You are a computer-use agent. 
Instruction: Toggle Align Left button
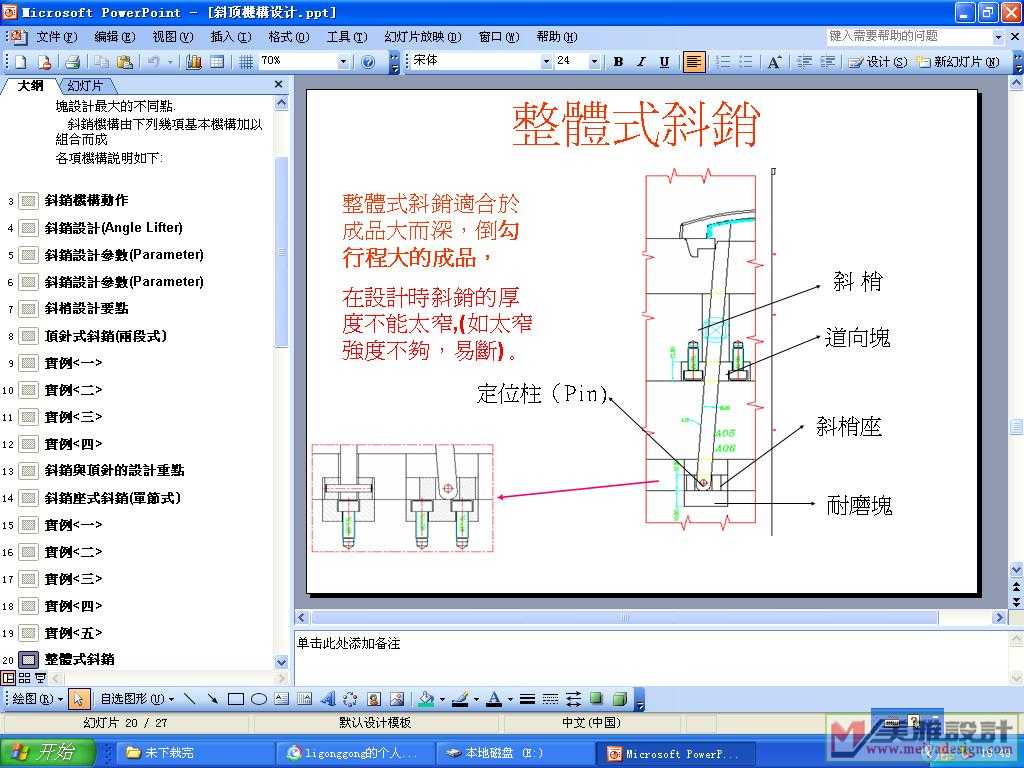(x=694, y=62)
